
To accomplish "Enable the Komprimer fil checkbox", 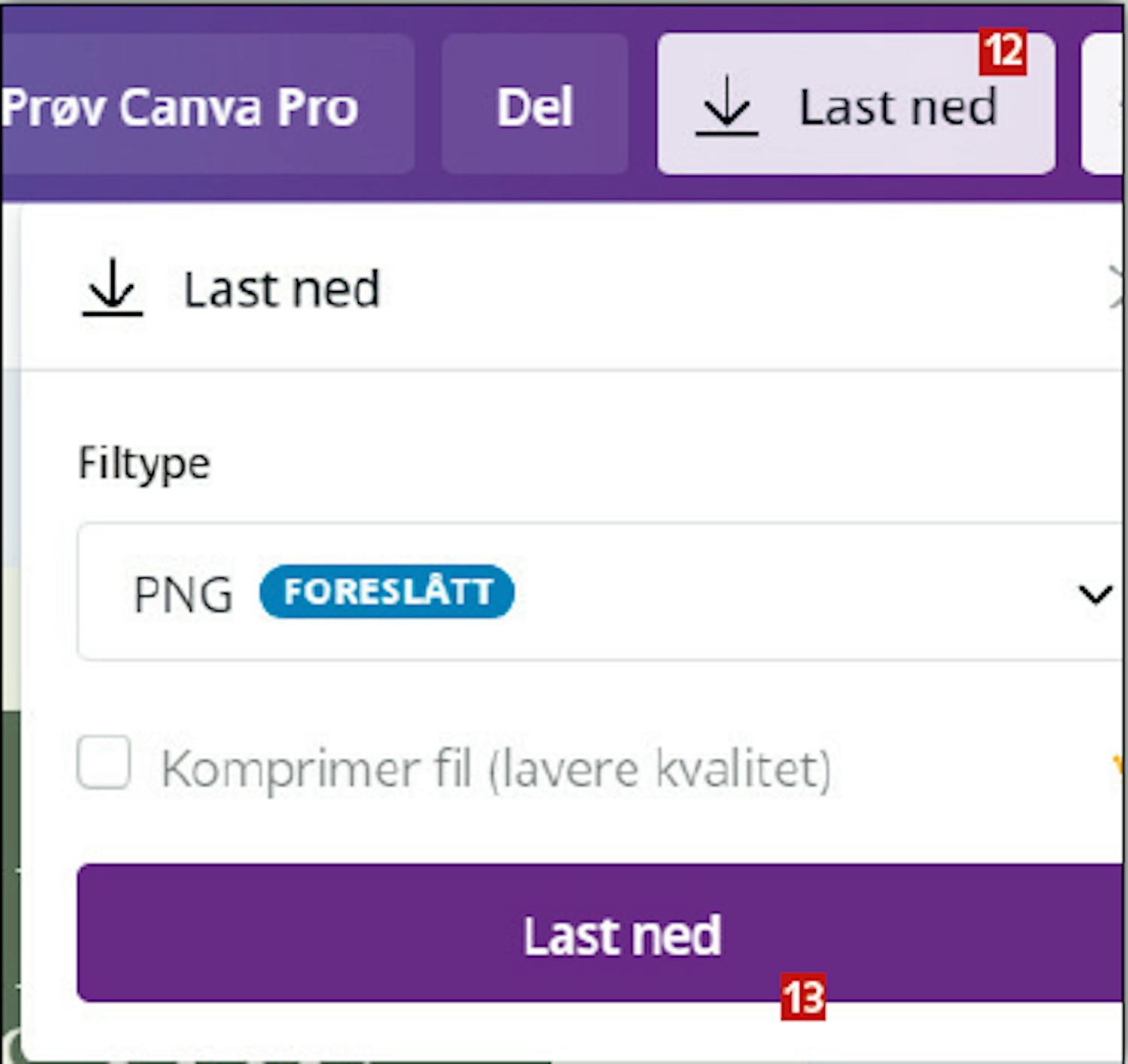I will tap(104, 762).
